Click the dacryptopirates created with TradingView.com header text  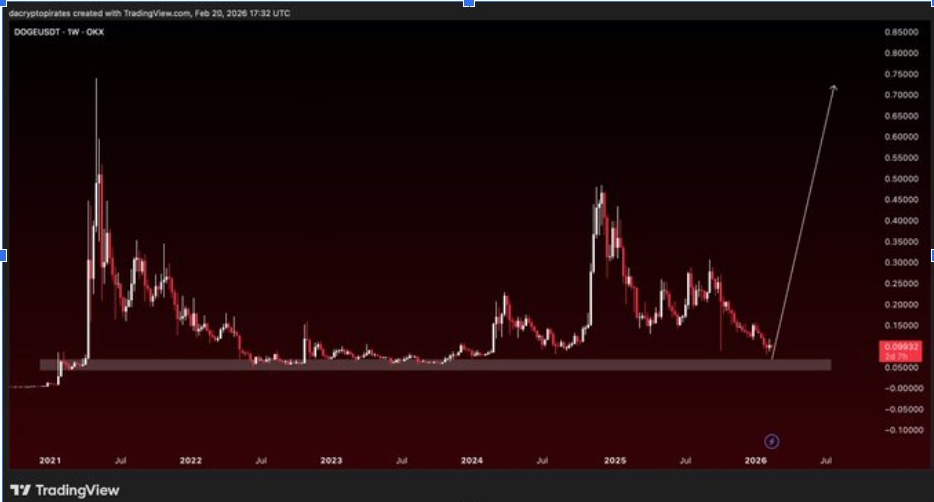coord(150,13)
